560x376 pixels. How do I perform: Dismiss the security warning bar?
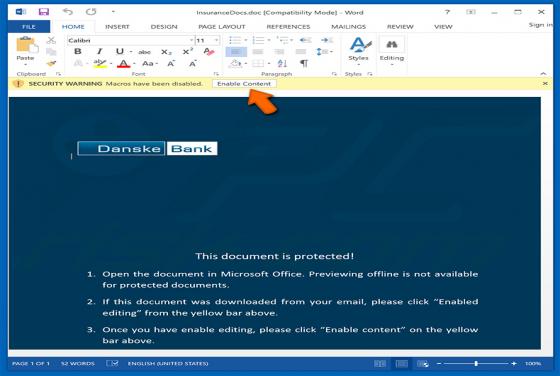coord(545,84)
